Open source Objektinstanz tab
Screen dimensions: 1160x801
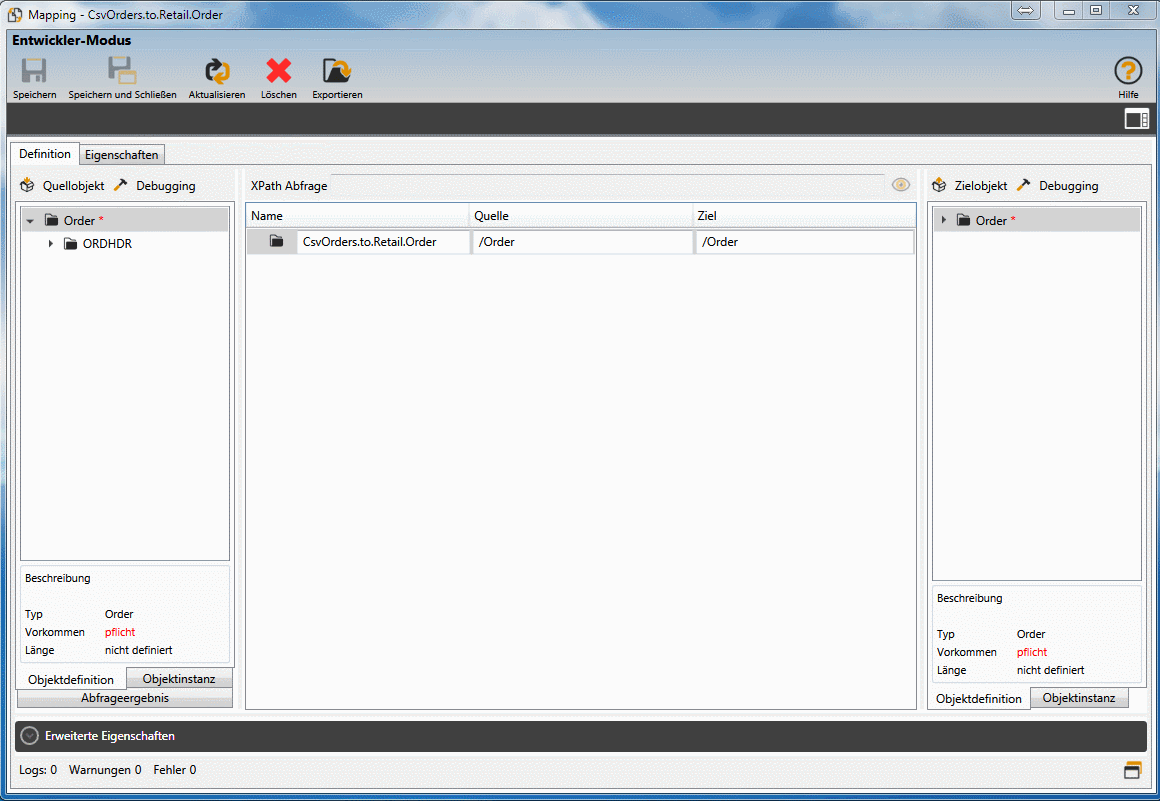click(x=179, y=679)
